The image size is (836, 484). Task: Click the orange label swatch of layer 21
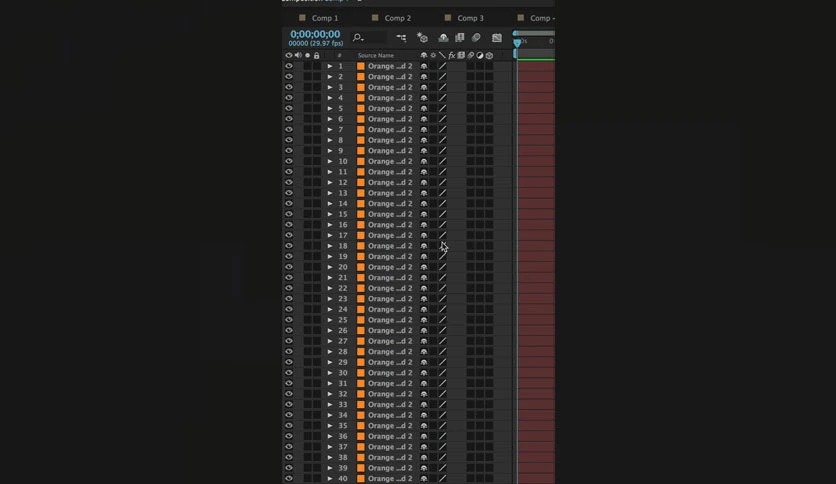(361, 278)
